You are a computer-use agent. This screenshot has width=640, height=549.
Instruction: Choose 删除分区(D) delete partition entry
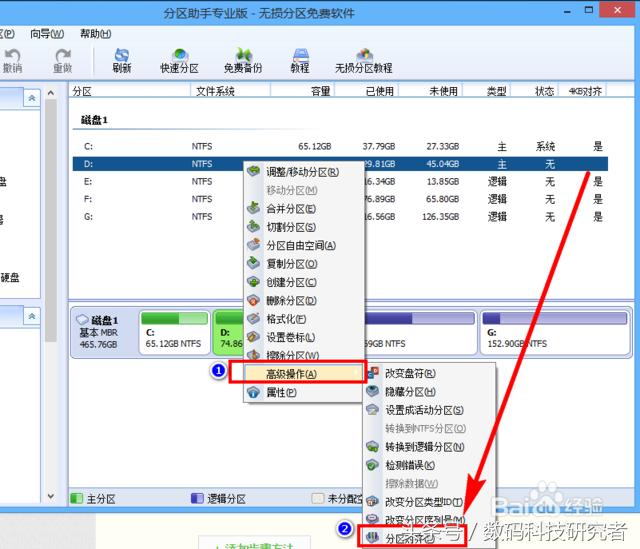pyautogui.click(x=303, y=301)
